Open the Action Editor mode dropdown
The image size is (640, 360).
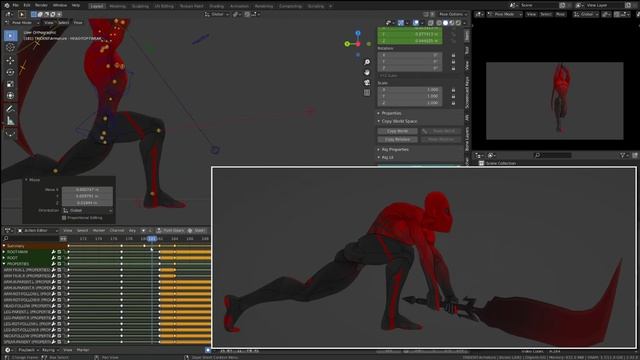tap(38, 231)
